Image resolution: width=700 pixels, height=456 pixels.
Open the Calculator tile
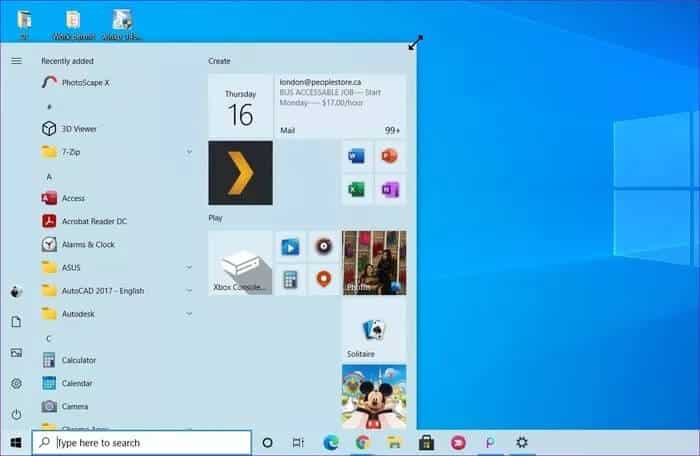coord(290,280)
